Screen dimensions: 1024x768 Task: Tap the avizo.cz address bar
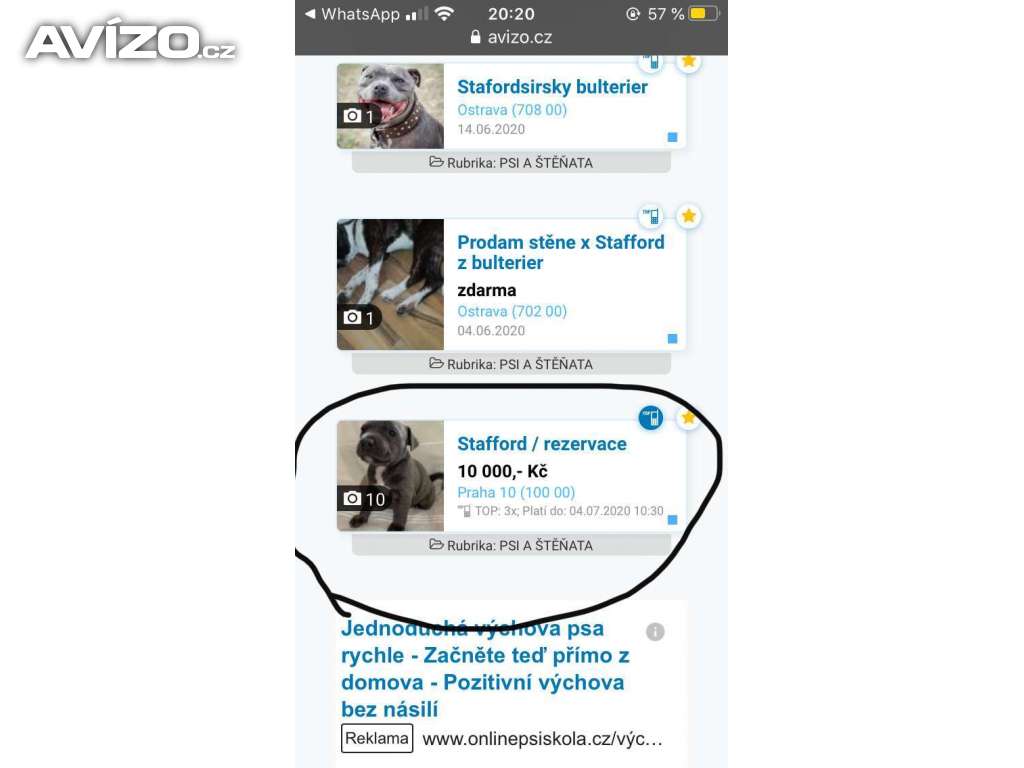(x=511, y=37)
